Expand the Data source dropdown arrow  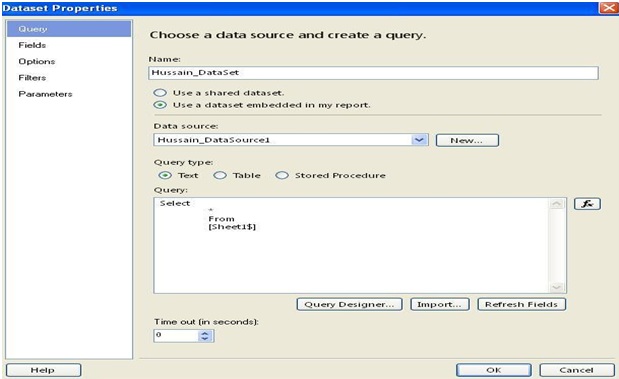point(419,140)
